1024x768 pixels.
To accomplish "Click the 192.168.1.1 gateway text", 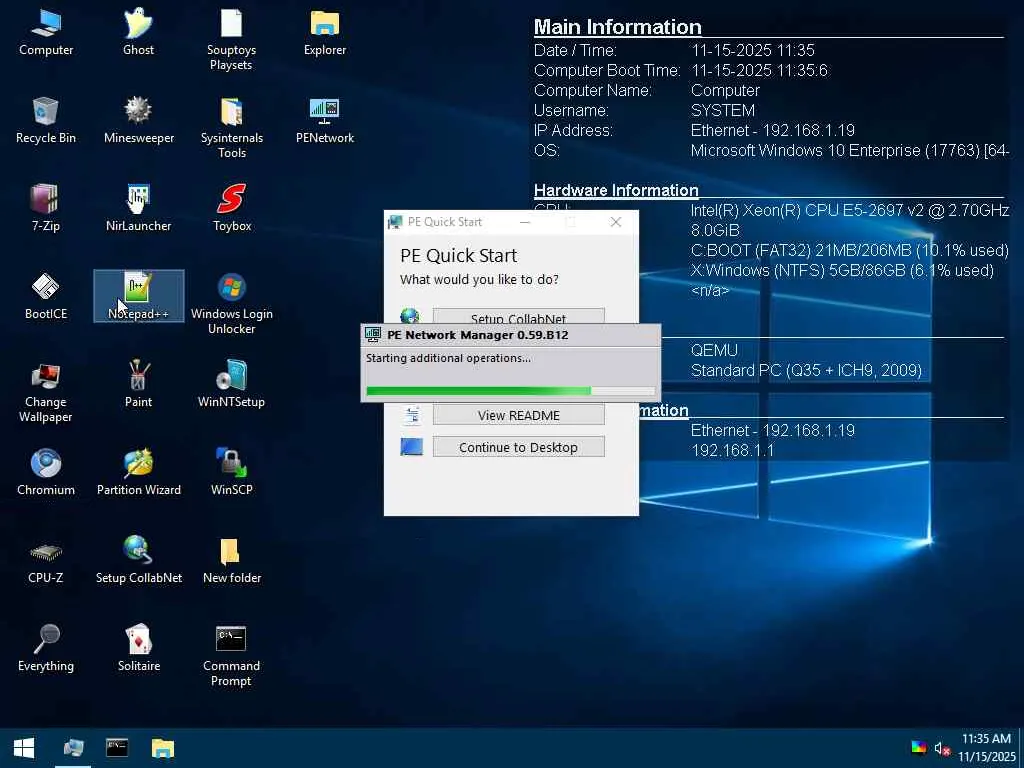I will 732,450.
